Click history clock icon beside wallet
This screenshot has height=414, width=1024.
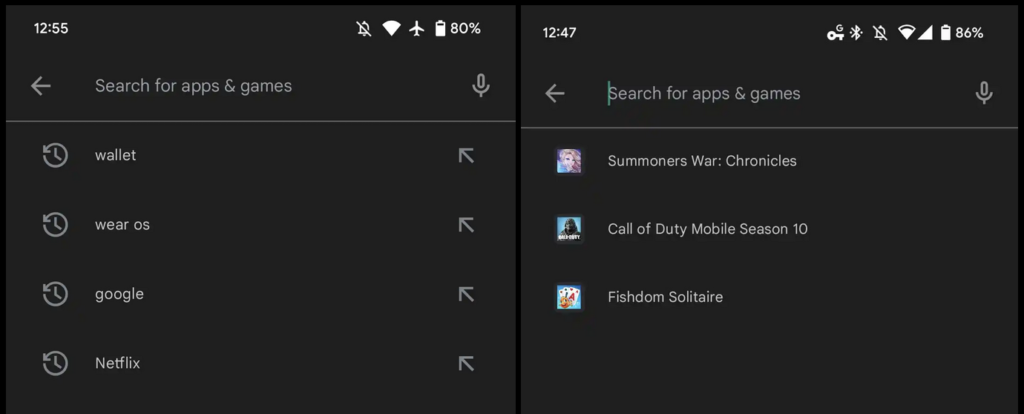(55, 155)
